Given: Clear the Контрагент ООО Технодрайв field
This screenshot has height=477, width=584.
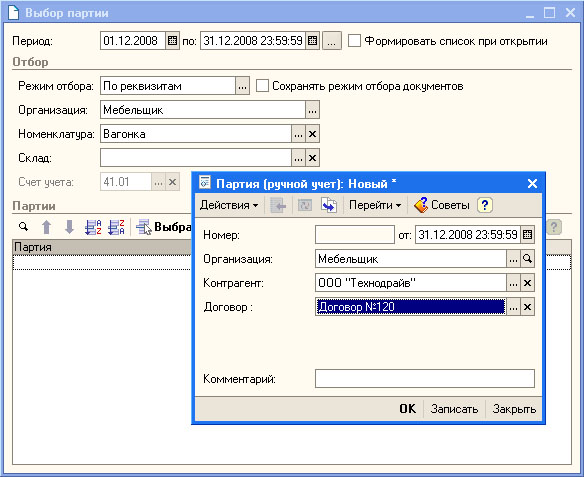Looking at the screenshot, I should [x=527, y=283].
